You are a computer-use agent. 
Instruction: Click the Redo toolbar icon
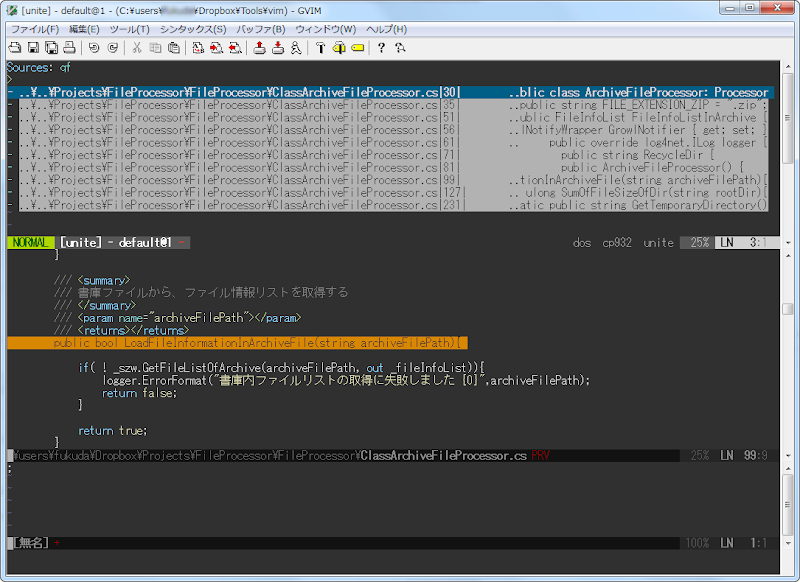[x=113, y=48]
